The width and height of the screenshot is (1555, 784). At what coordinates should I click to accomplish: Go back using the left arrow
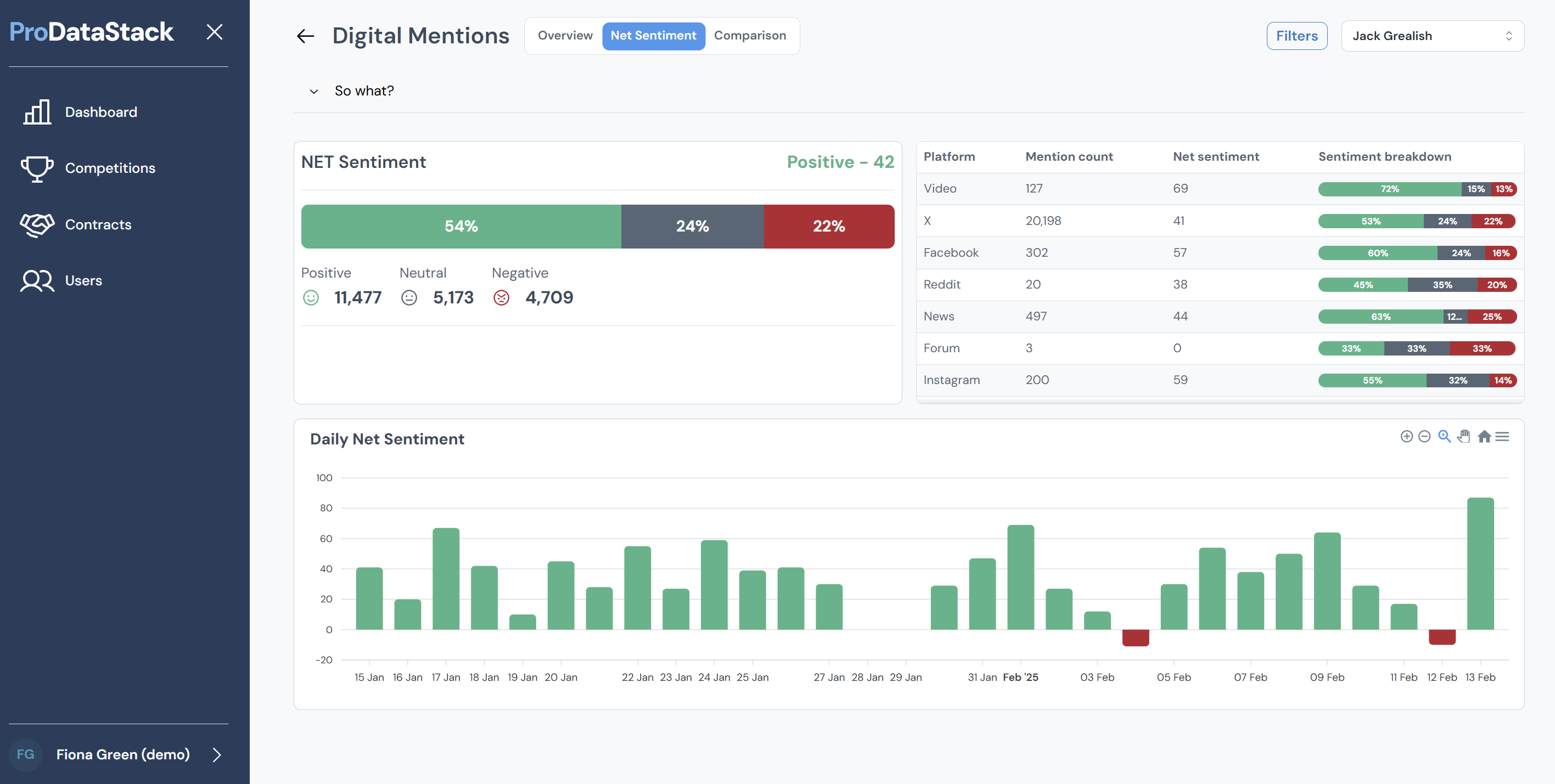point(305,36)
